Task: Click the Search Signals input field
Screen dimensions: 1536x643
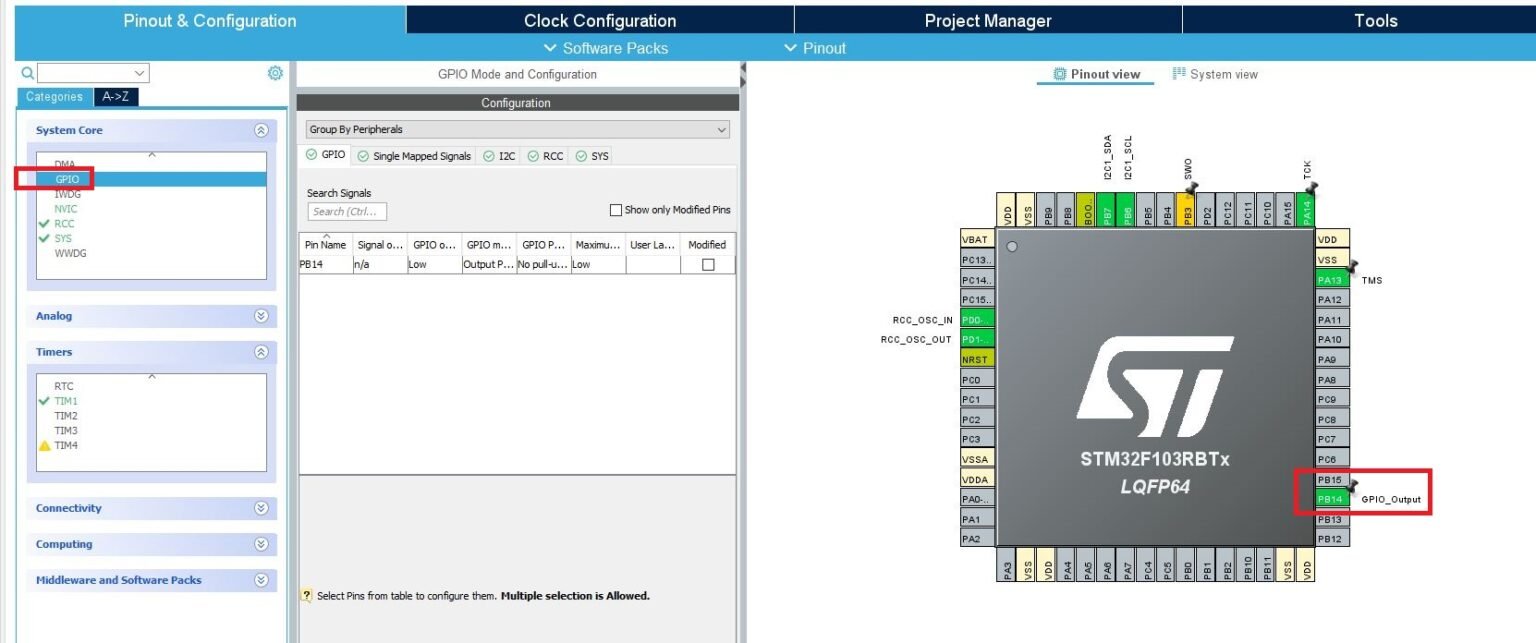Action: tap(347, 212)
